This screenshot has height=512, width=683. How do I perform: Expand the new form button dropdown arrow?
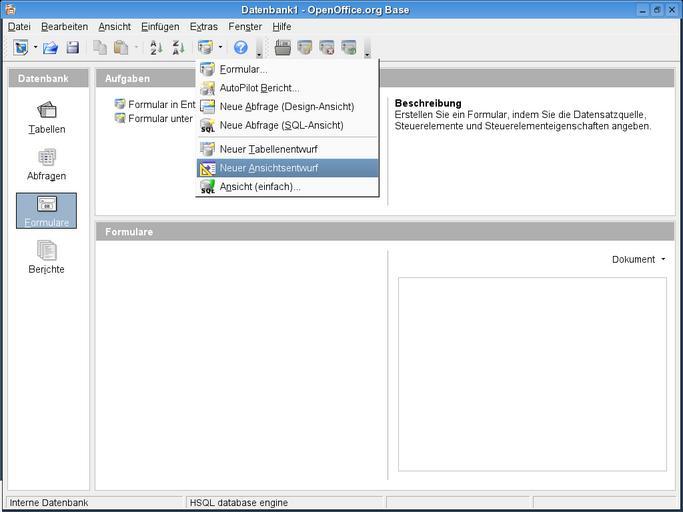[220, 47]
